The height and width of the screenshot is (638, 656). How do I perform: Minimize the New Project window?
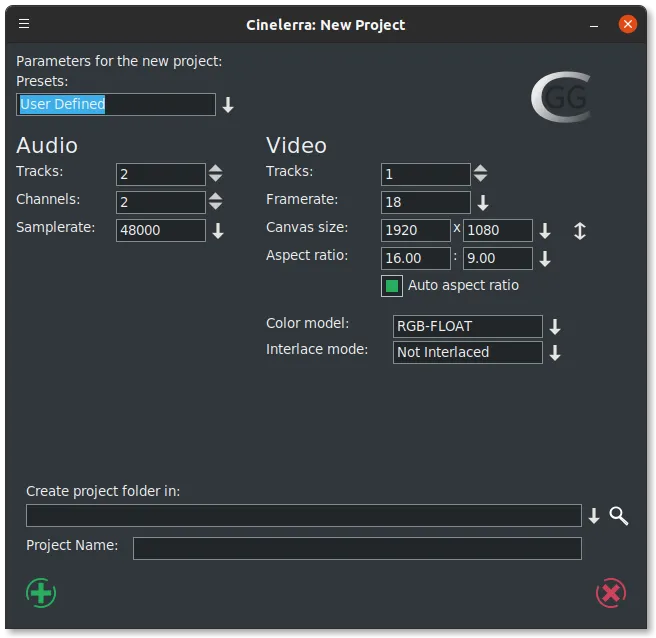(594, 25)
